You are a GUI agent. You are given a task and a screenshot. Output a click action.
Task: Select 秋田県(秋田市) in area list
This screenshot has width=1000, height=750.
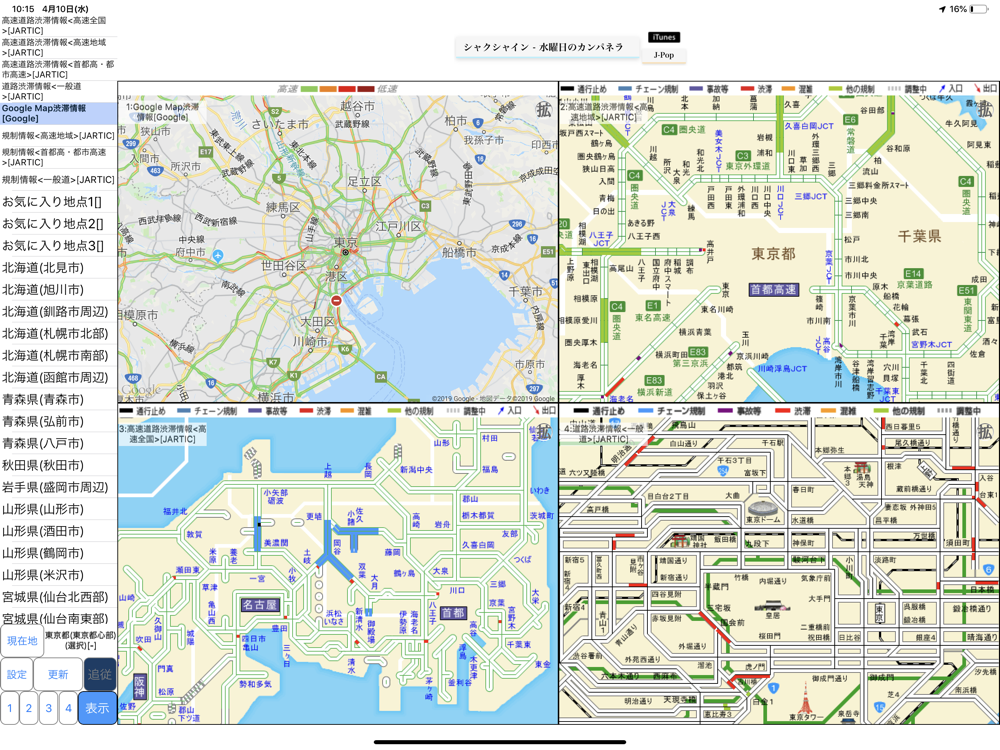coord(58,466)
